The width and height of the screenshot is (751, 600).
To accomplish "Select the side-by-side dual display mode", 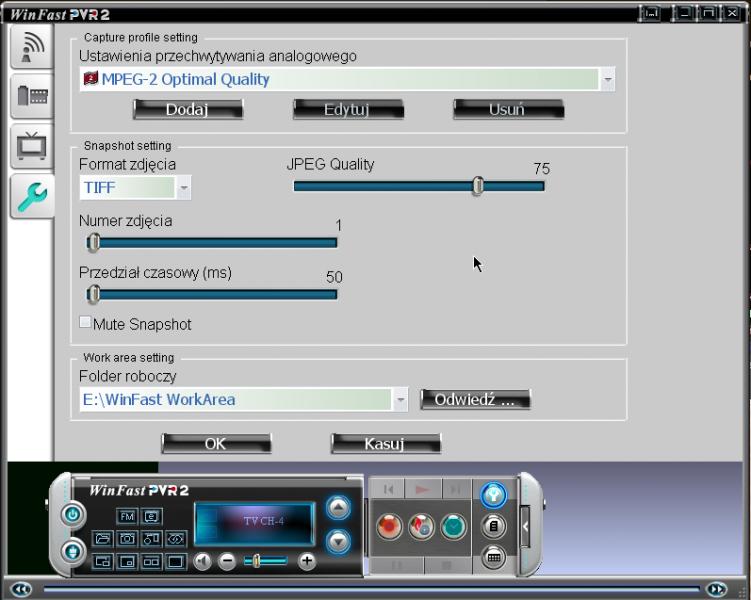I will click(x=151, y=561).
